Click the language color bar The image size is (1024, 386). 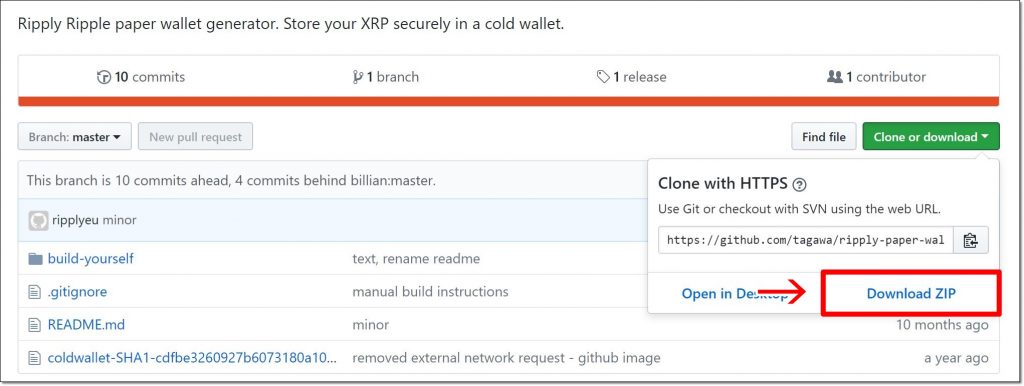pyautogui.click(x=508, y=101)
